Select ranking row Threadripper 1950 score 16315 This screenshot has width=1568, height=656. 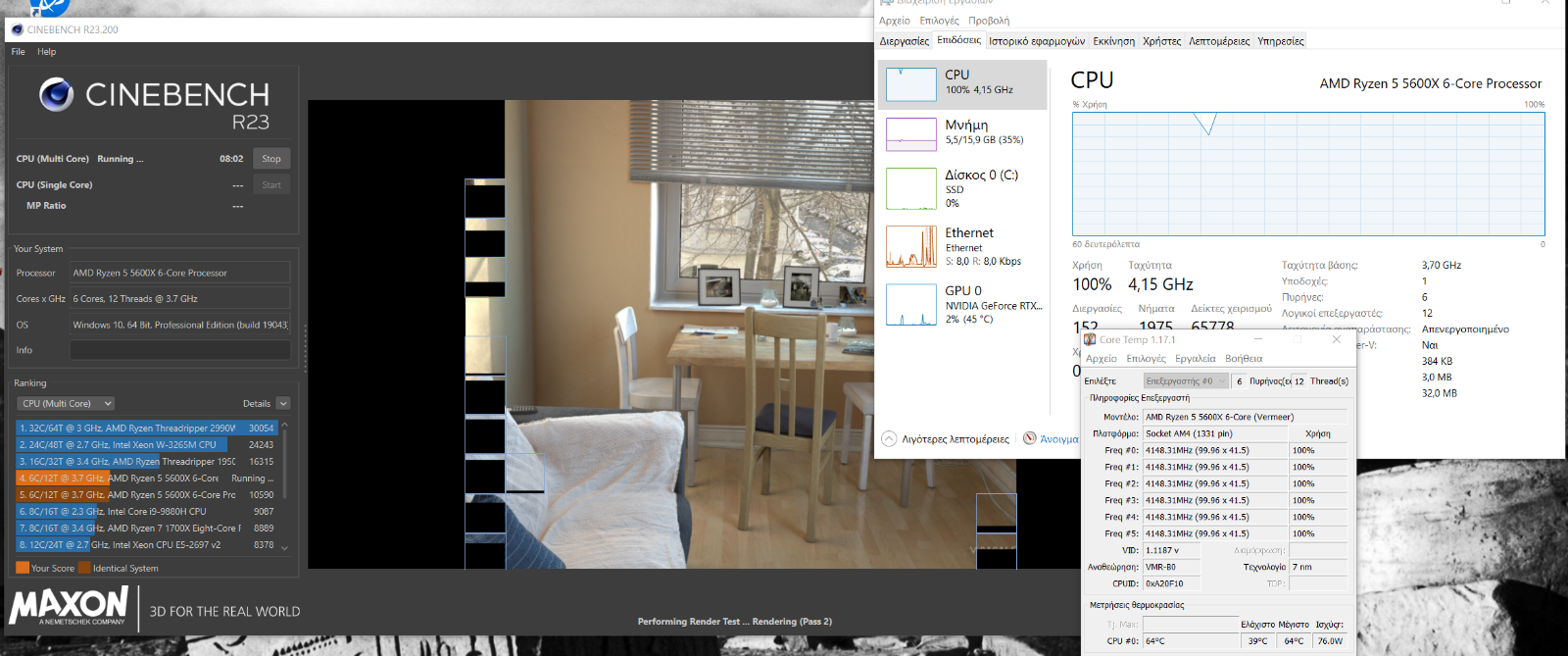tap(147, 462)
